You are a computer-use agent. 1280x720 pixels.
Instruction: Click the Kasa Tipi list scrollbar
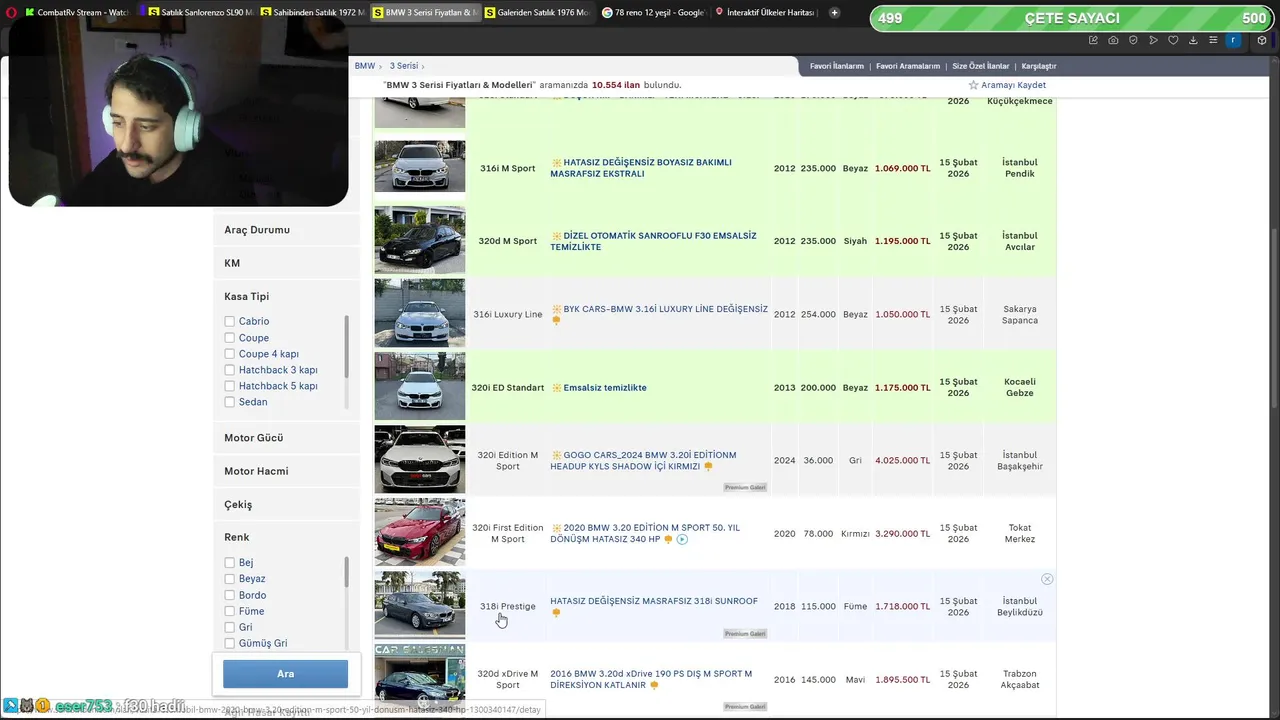tap(347, 346)
